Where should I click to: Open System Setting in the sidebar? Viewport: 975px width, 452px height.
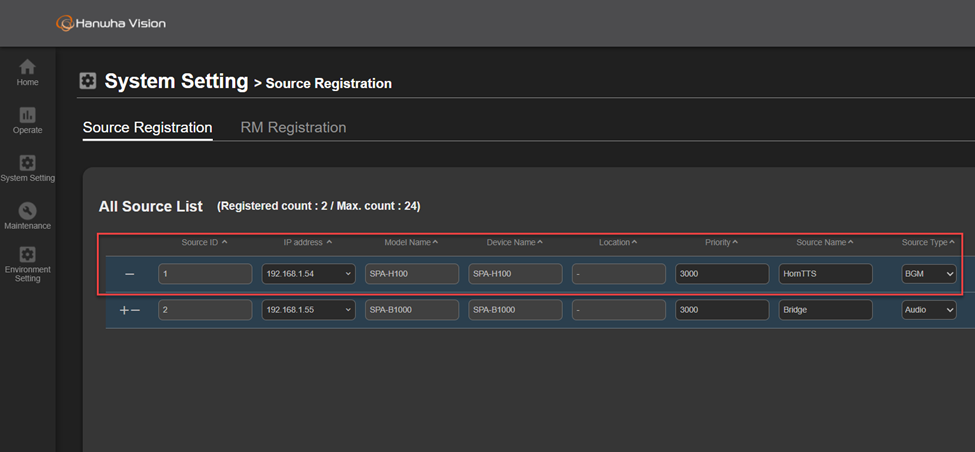(x=27, y=168)
